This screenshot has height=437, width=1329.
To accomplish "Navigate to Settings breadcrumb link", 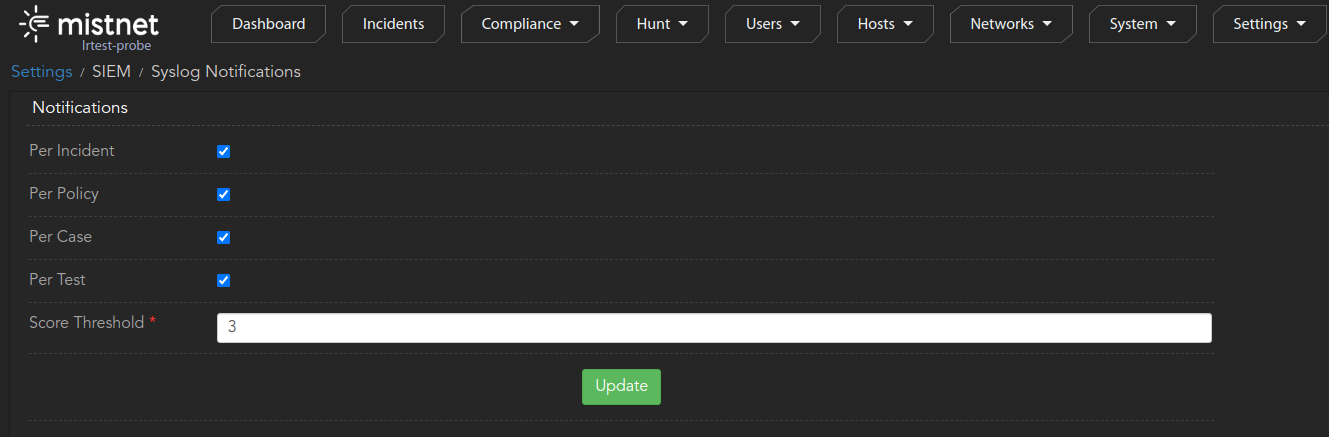I will [41, 72].
